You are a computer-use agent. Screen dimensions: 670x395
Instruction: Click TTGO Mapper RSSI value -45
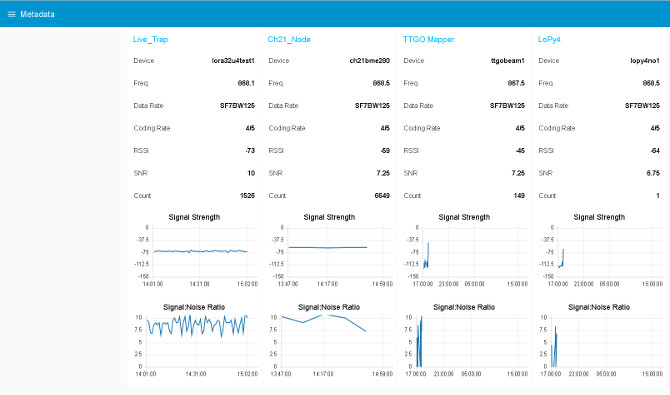coord(520,150)
